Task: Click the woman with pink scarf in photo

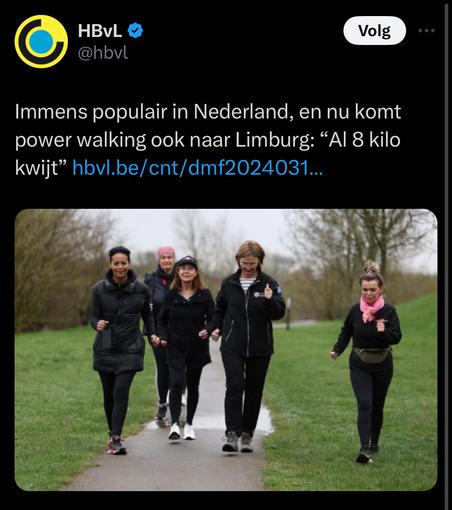Action: click(368, 362)
